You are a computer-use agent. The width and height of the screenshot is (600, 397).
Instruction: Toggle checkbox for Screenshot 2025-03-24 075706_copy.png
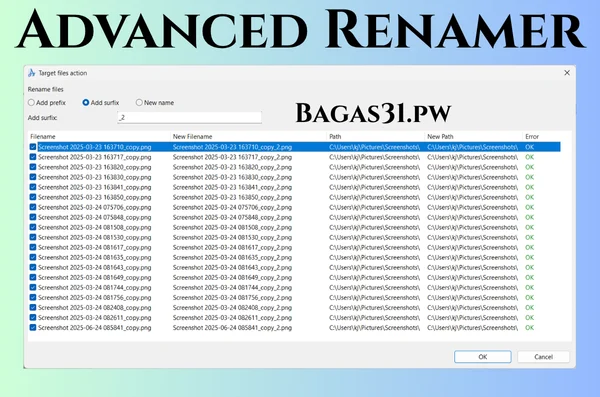(33, 207)
